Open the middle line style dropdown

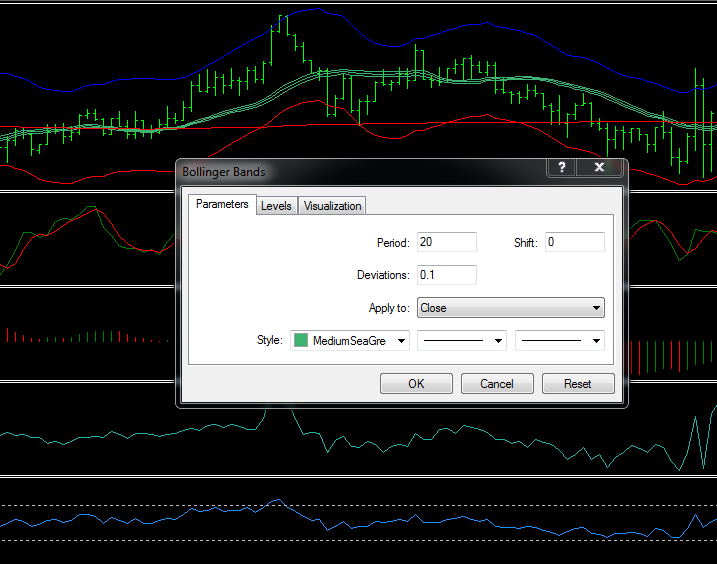coord(461,341)
